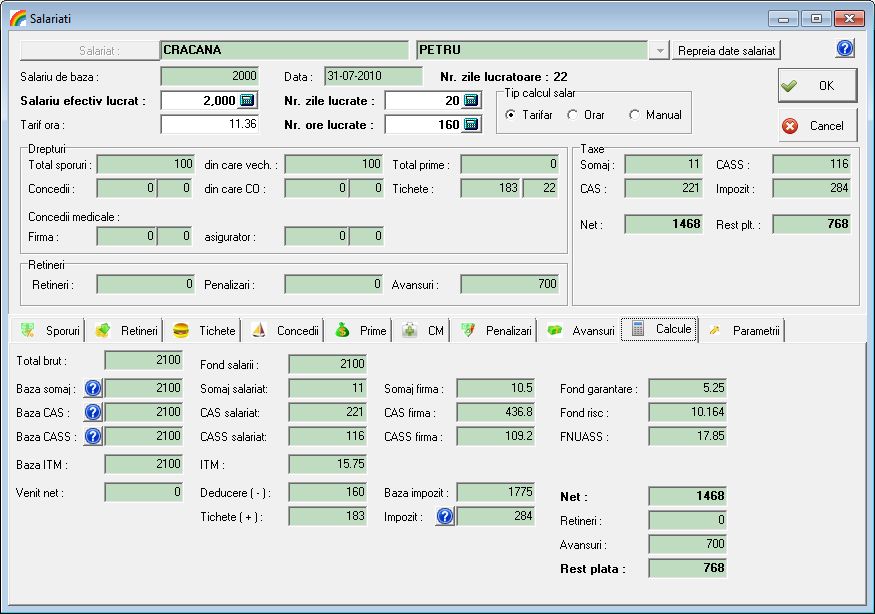Select the Tarifar salary calculation type
The width and height of the screenshot is (875, 614).
(511, 115)
